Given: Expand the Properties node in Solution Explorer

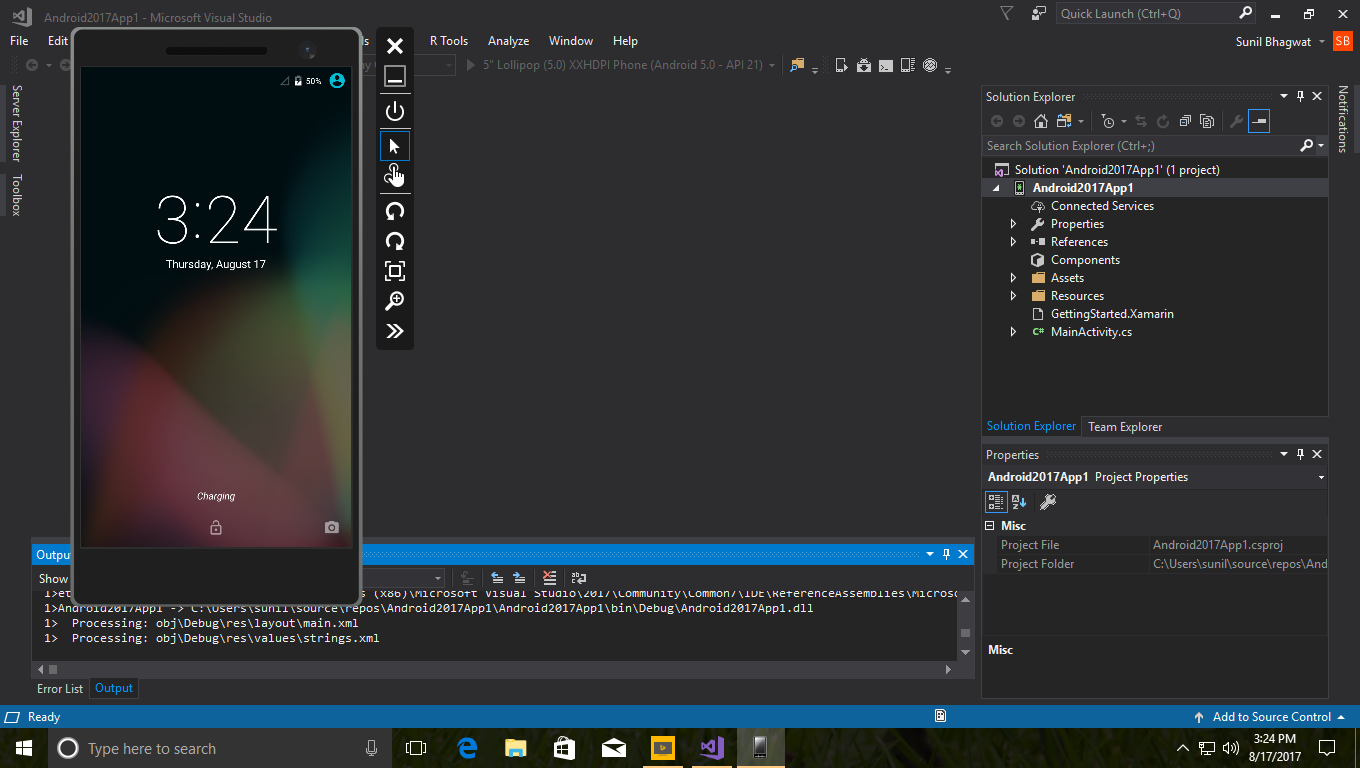Looking at the screenshot, I should tap(1013, 224).
